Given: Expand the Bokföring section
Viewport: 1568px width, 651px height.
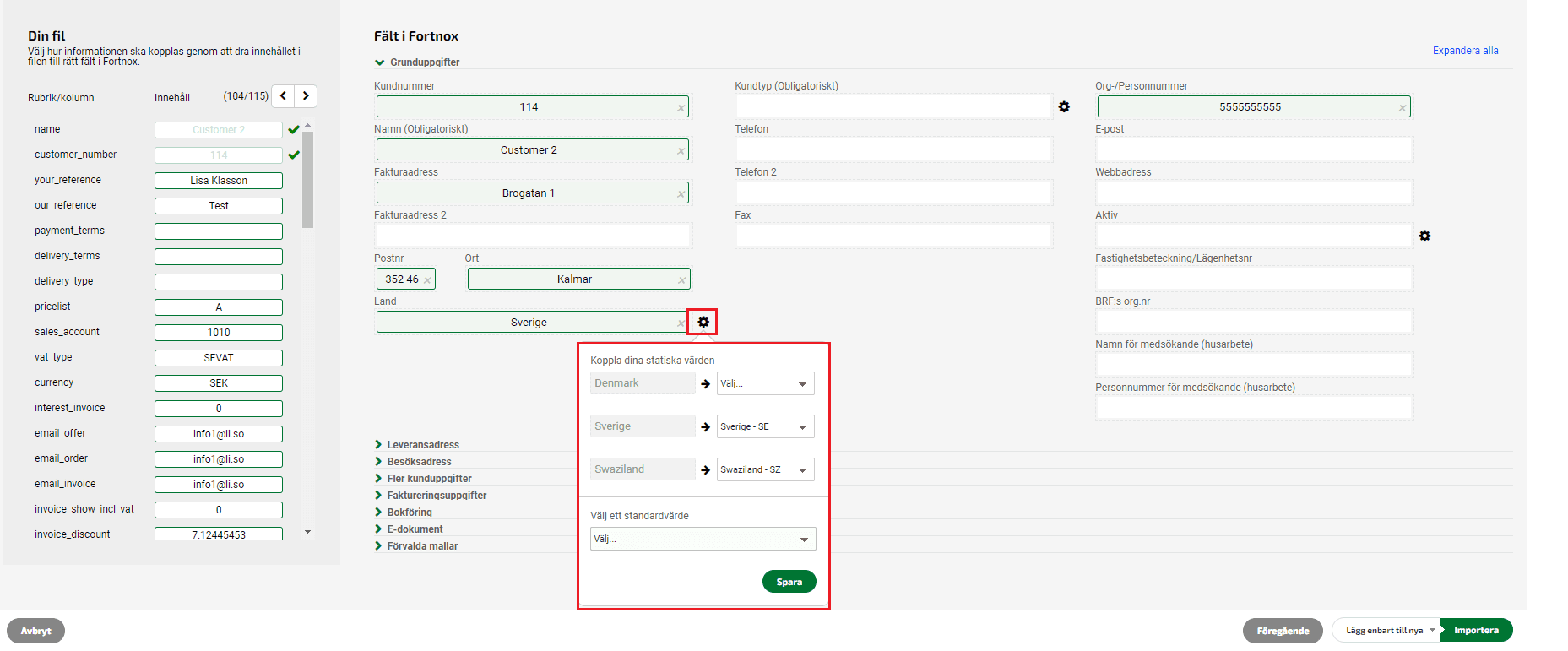Looking at the screenshot, I should [x=404, y=513].
